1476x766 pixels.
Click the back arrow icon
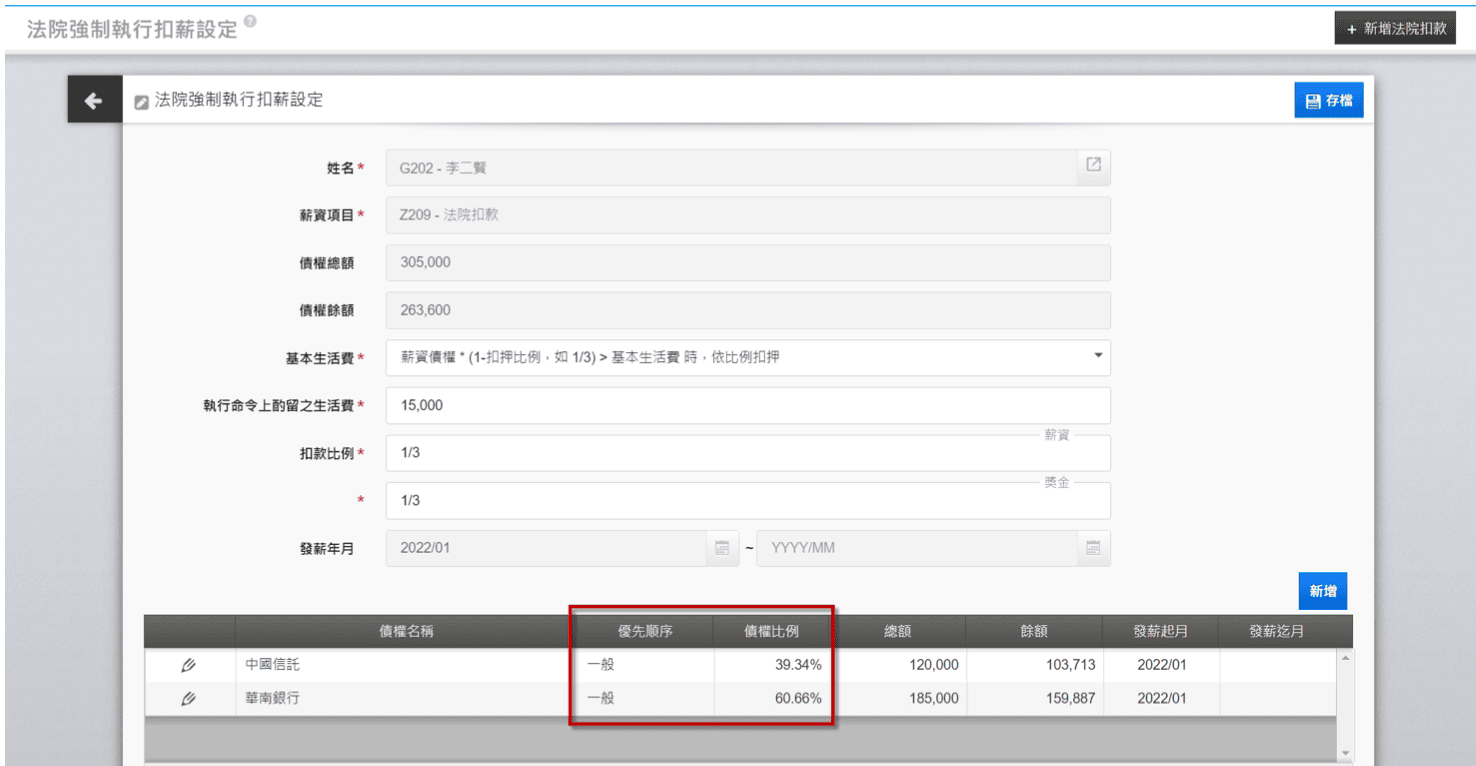pos(94,101)
